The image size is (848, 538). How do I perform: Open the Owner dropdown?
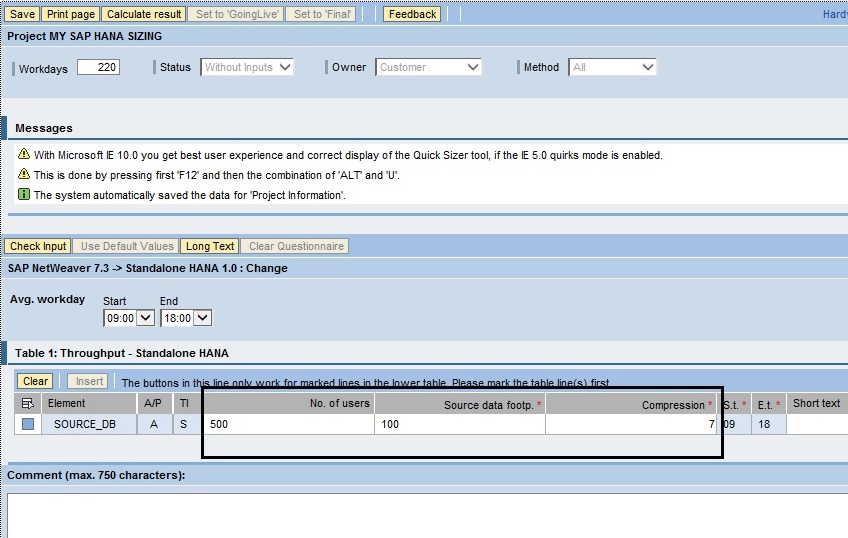click(428, 67)
